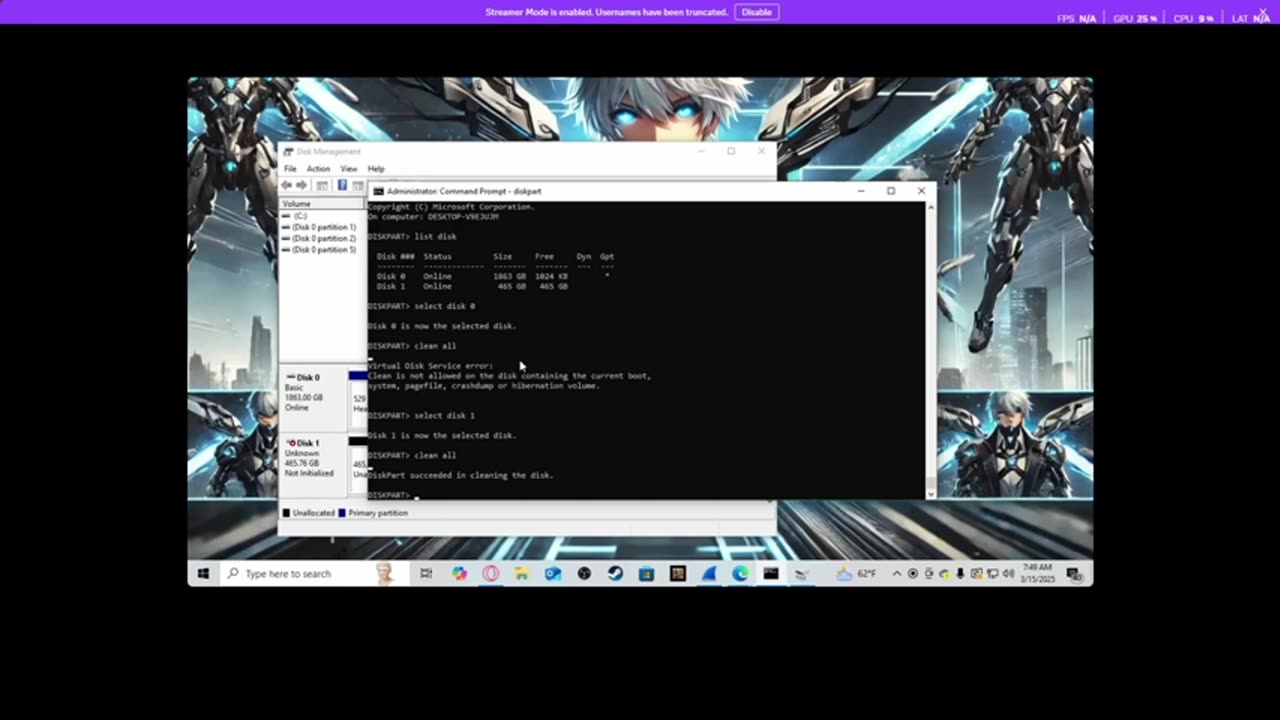Click the console tree icon in Disk Management toolbar
The image size is (1280, 720).
[x=322, y=185]
